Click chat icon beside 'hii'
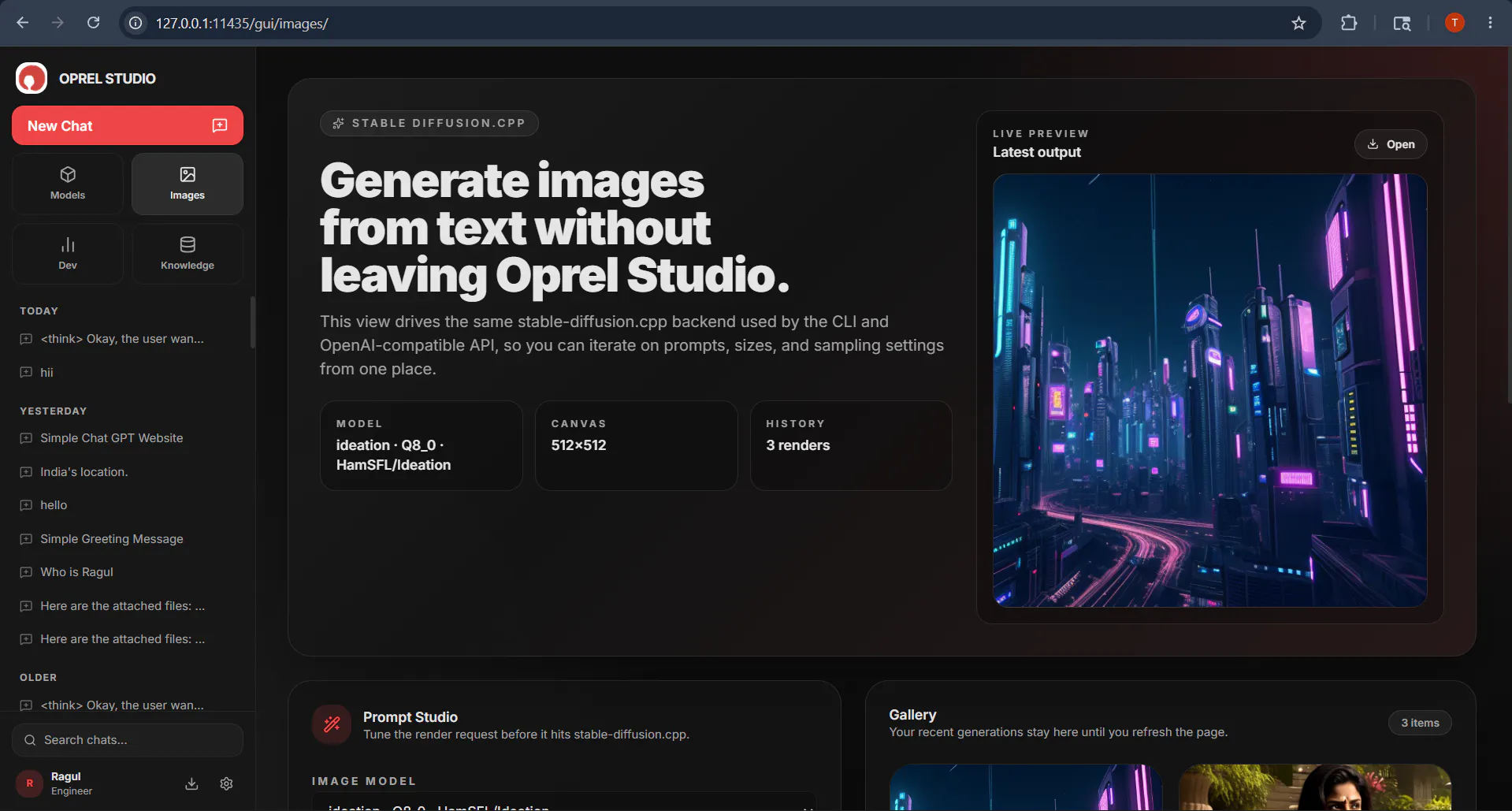1512x811 pixels. tap(26, 372)
